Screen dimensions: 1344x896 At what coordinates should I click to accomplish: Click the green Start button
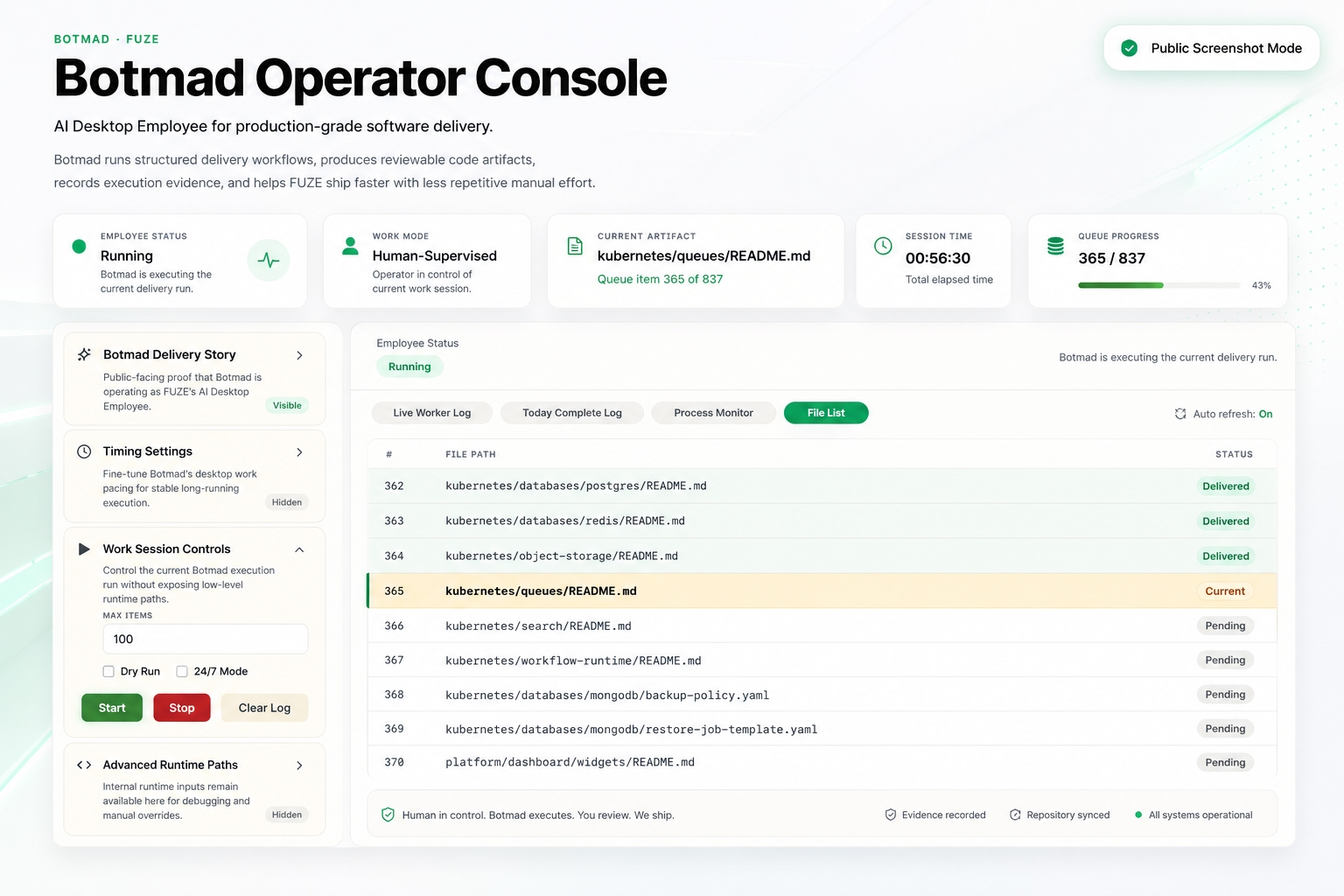(112, 708)
